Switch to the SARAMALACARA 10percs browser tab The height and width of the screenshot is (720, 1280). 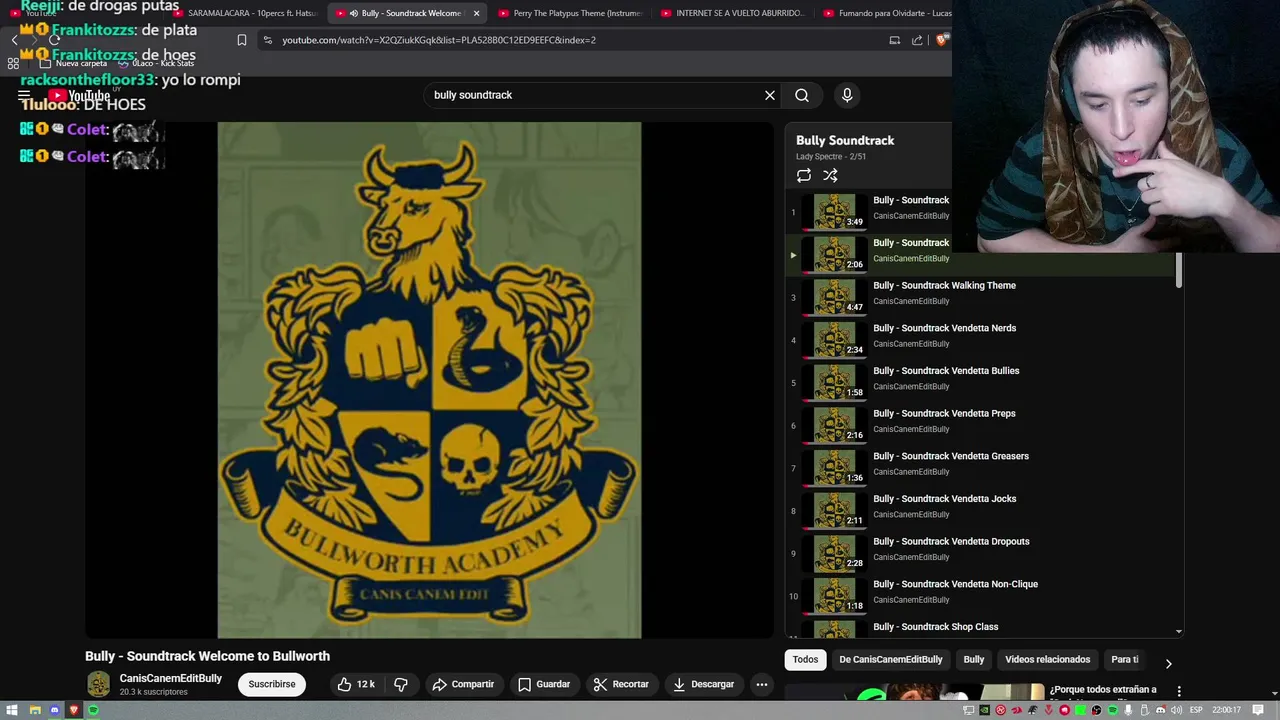pyautogui.click(x=245, y=13)
